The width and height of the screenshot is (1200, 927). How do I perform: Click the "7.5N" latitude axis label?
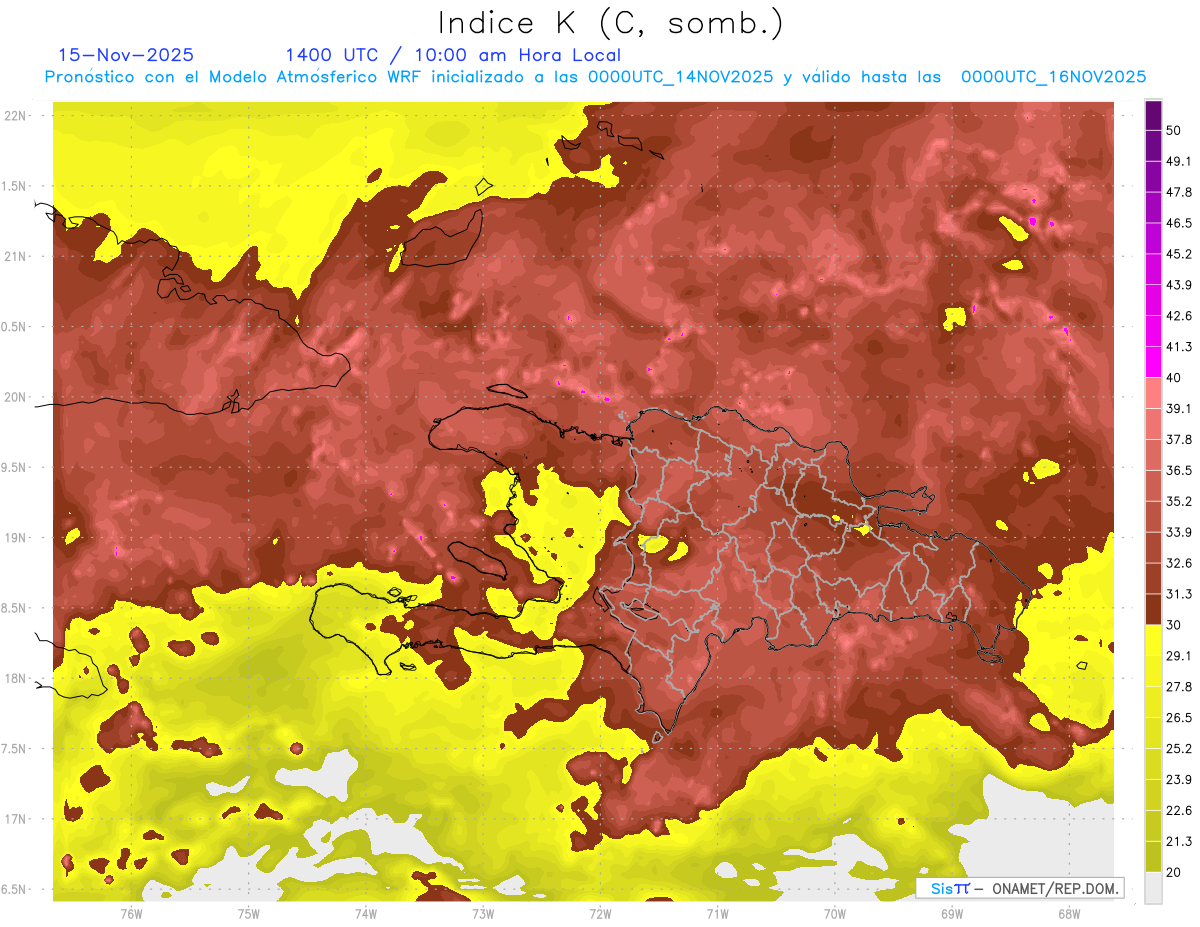(15, 749)
